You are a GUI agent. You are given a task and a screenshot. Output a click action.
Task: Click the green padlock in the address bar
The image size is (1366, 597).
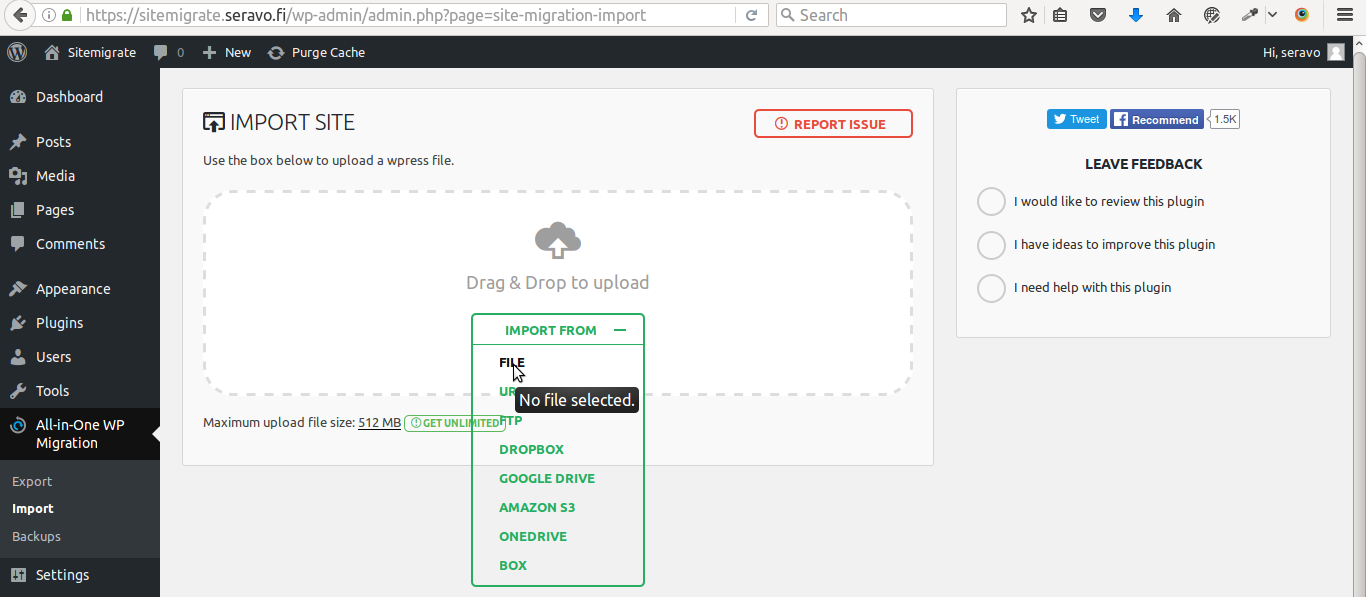pos(66,15)
